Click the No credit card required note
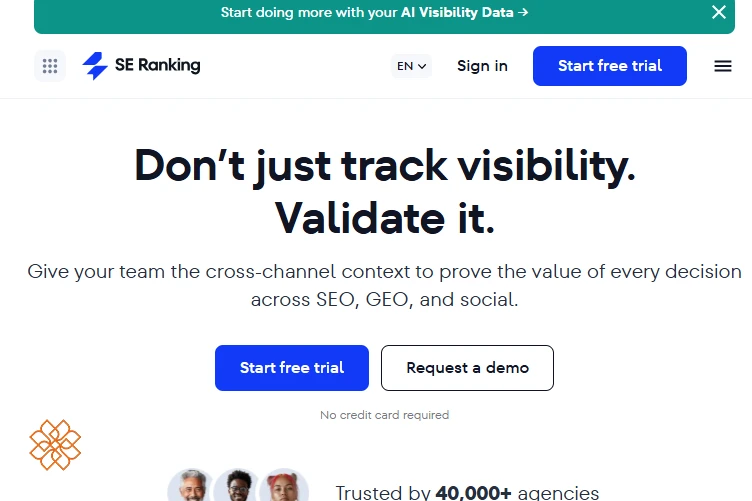This screenshot has width=752, height=501. 385,415
